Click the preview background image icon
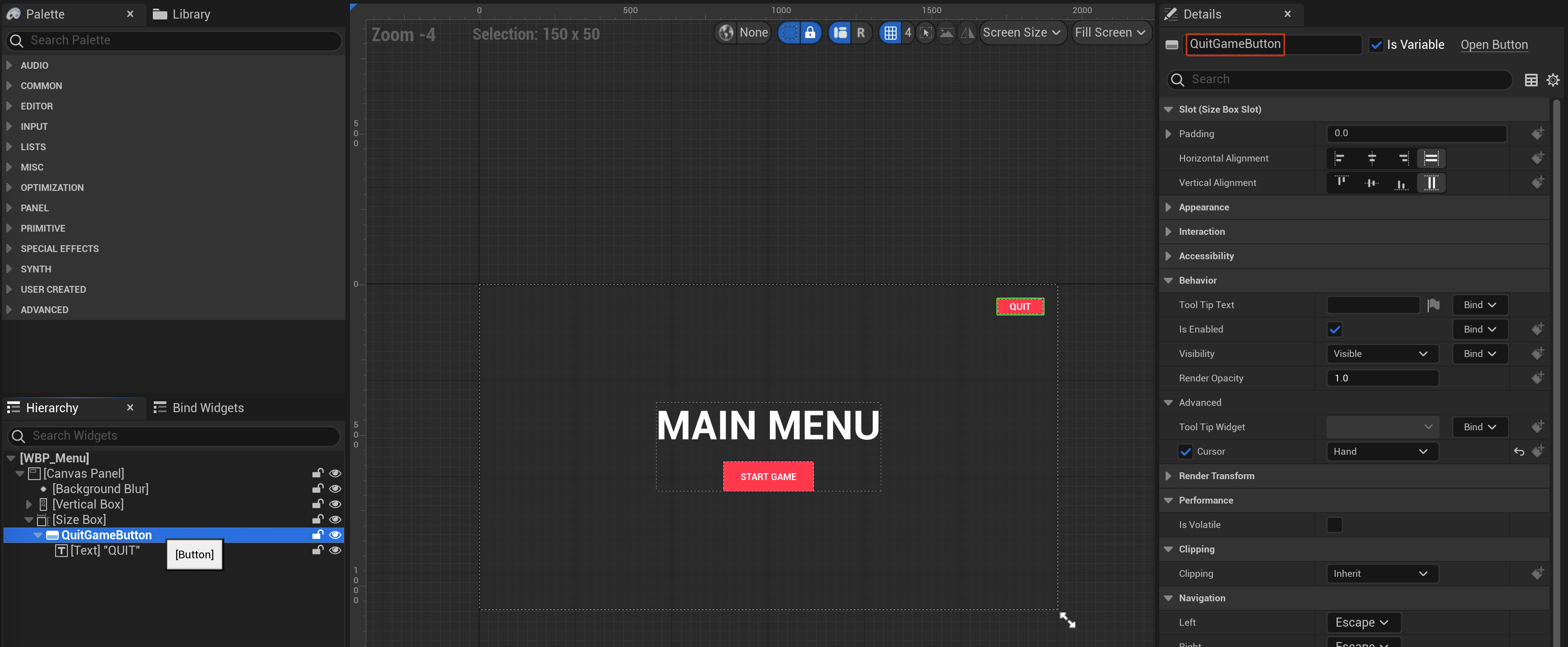Viewport: 1568px width, 647px height. click(x=946, y=33)
